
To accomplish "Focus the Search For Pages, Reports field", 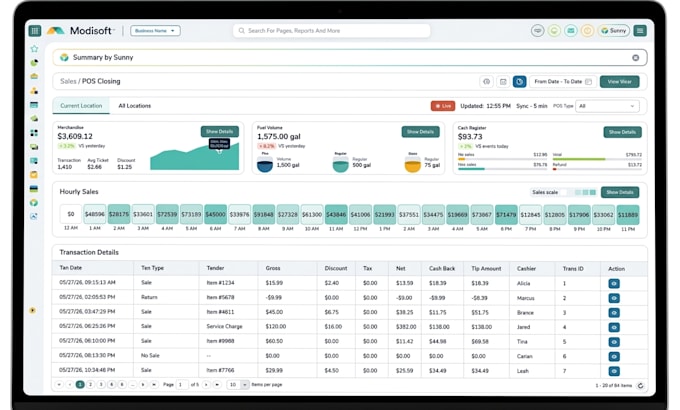I will coord(332,31).
